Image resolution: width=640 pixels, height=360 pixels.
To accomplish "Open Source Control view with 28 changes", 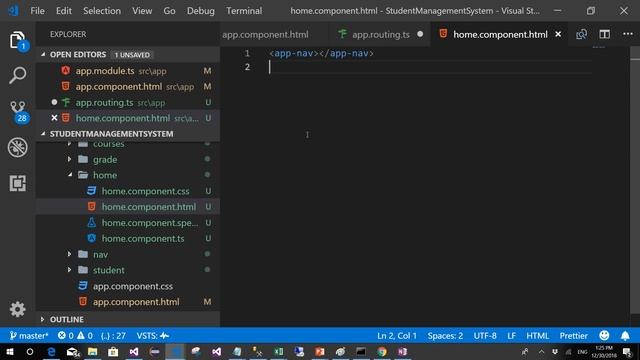I will click(18, 111).
